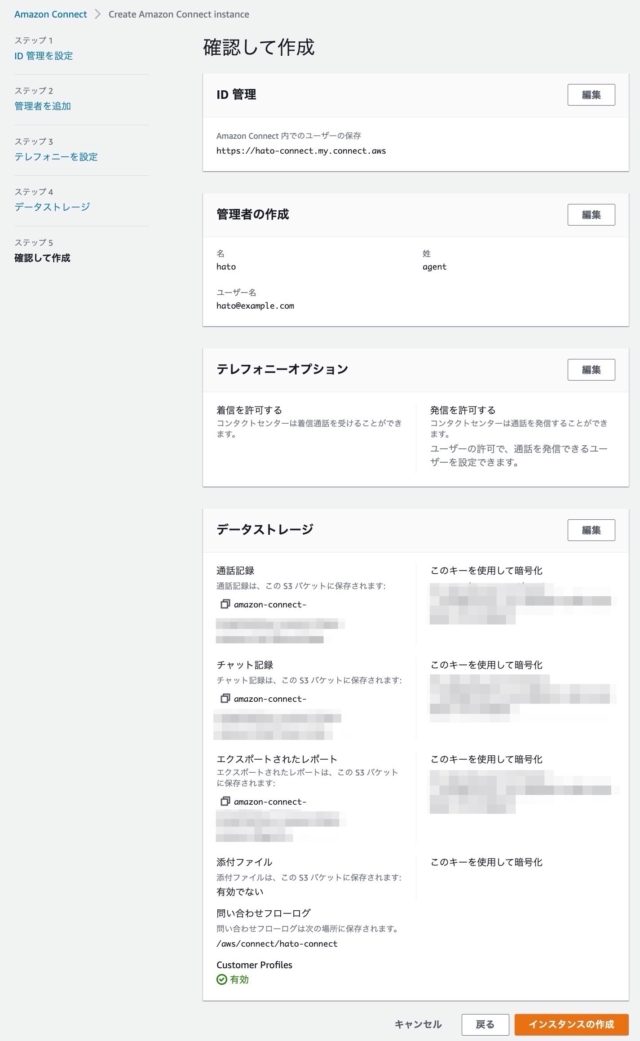This screenshot has height=1041, width=640.
Task: Click the green Customer Profiles 有効 checkmark icon
Action: point(222,979)
